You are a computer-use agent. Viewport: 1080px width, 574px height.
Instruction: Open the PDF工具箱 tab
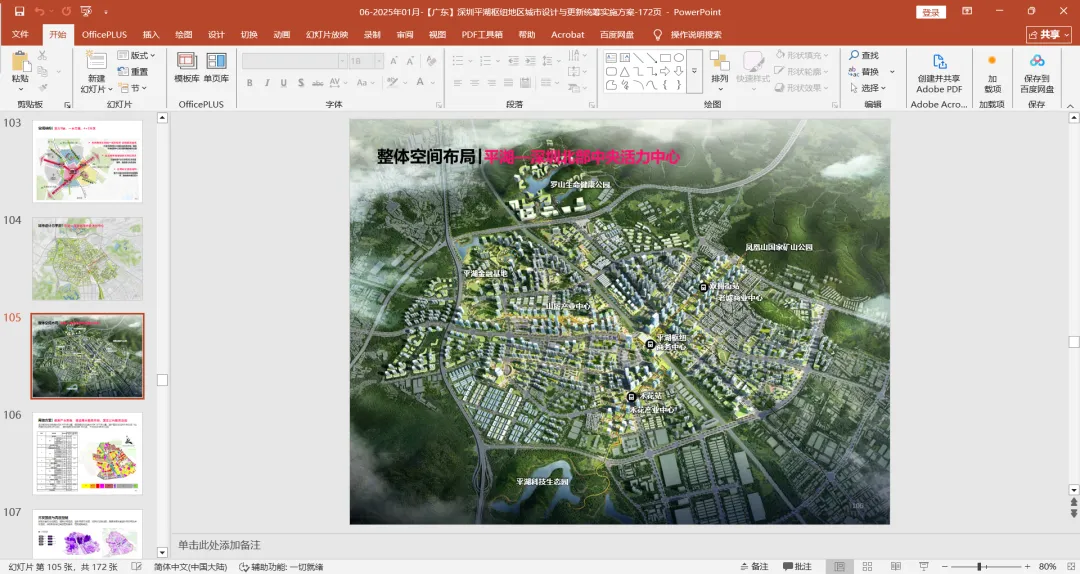(x=482, y=34)
